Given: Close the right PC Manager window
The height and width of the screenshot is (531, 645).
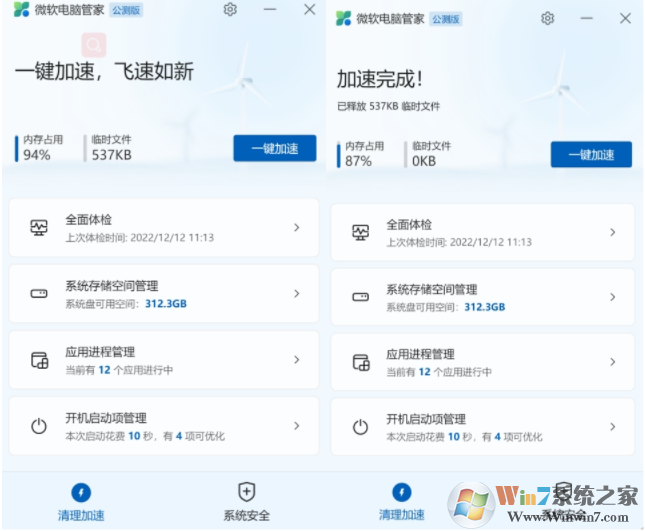Looking at the screenshot, I should pyautogui.click(x=625, y=19).
